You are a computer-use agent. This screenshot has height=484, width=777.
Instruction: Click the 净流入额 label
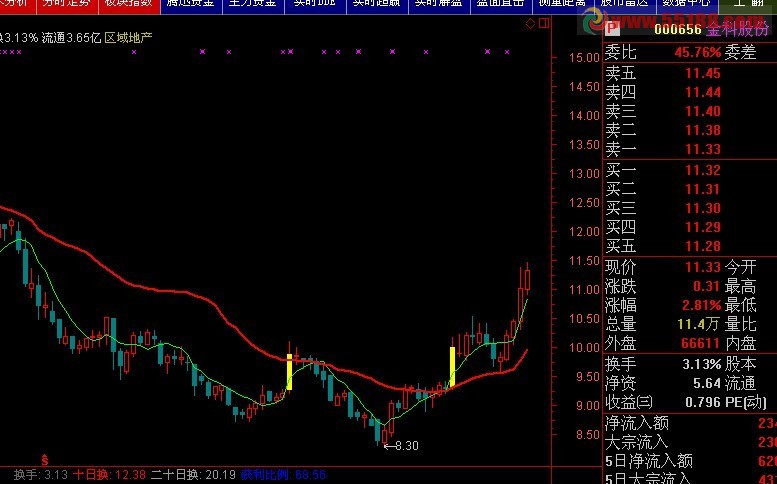click(x=637, y=424)
